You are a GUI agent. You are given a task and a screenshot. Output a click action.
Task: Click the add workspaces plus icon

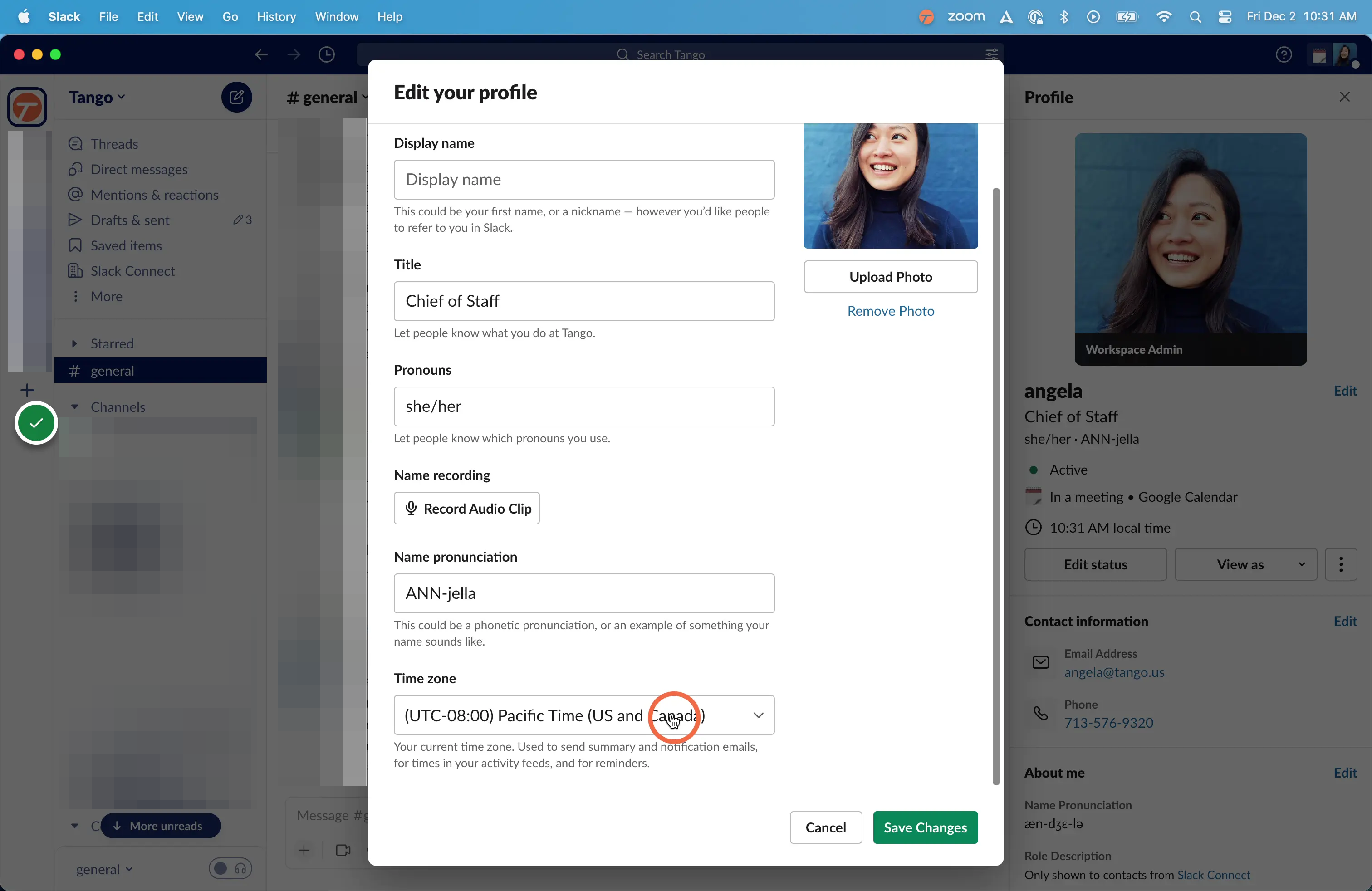pos(26,390)
